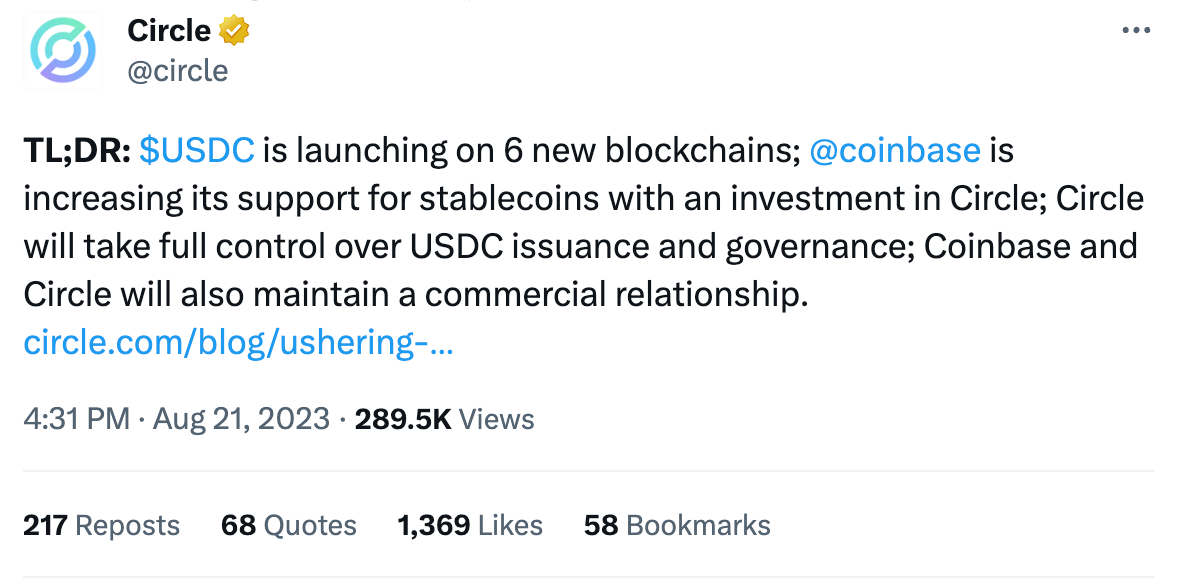
Task: Show the 68 Quotes list
Action: pos(288,525)
